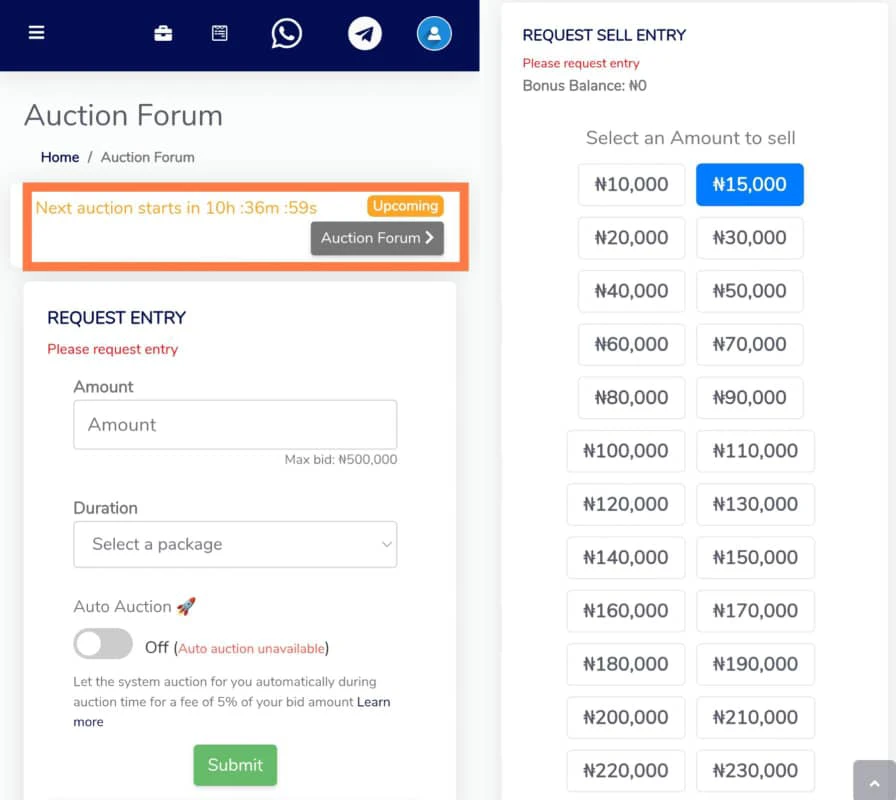The image size is (896, 800).
Task: Pick ₦120,000 amount option
Action: coord(626,504)
